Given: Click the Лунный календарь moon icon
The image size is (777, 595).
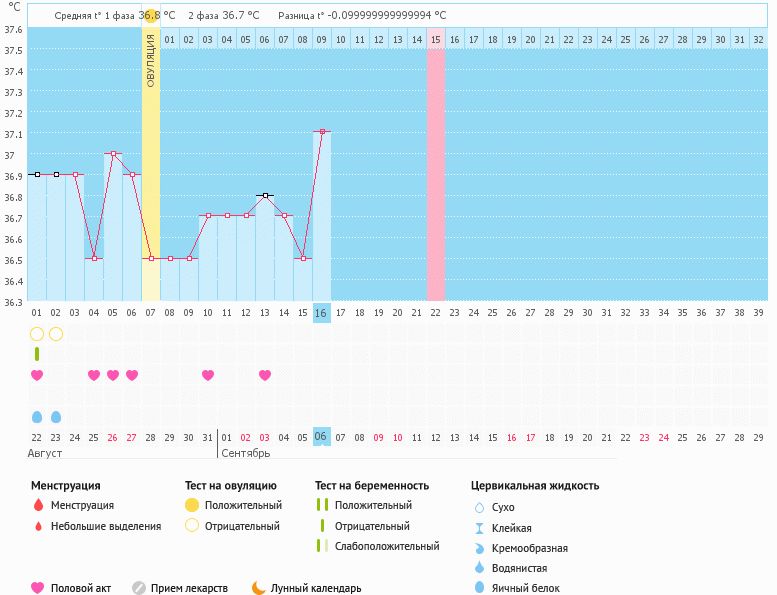Looking at the screenshot, I should 259,588.
